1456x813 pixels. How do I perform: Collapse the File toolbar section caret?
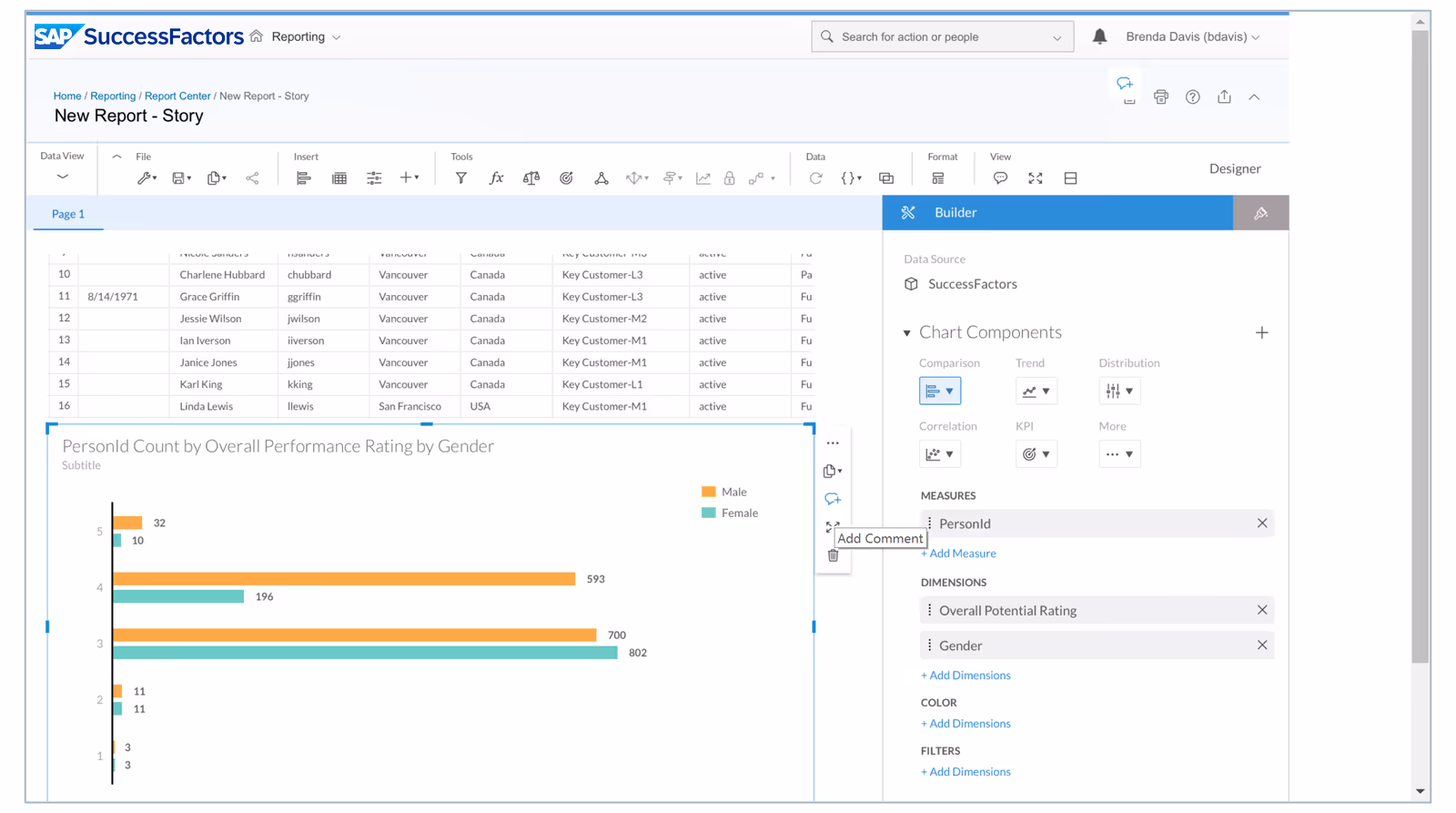(x=116, y=157)
